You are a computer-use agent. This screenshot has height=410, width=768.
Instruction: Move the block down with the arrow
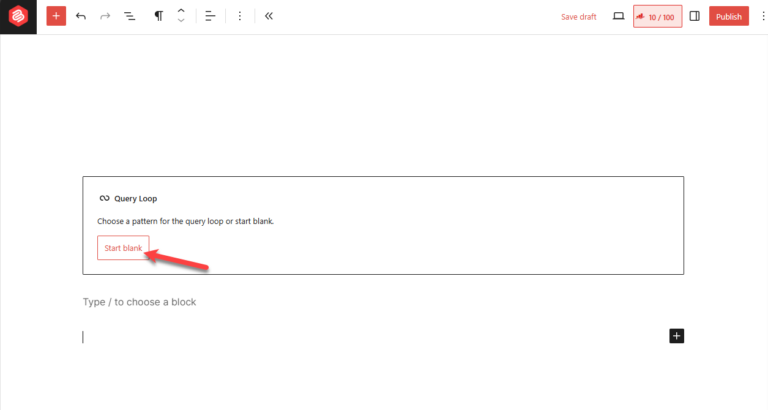click(x=181, y=22)
